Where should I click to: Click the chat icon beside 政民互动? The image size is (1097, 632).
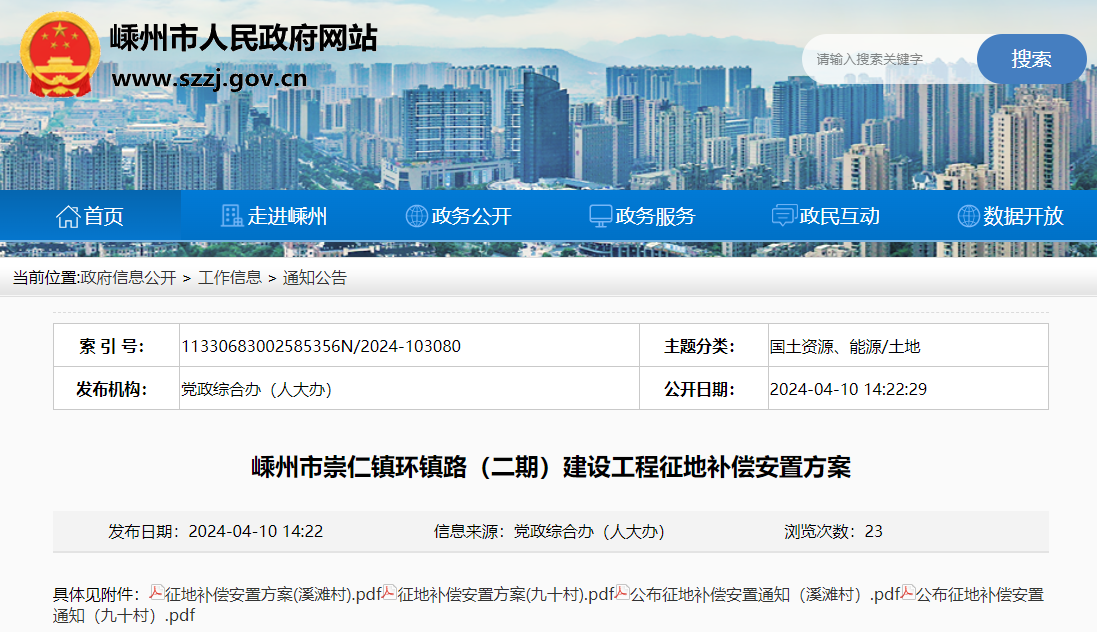coord(784,216)
